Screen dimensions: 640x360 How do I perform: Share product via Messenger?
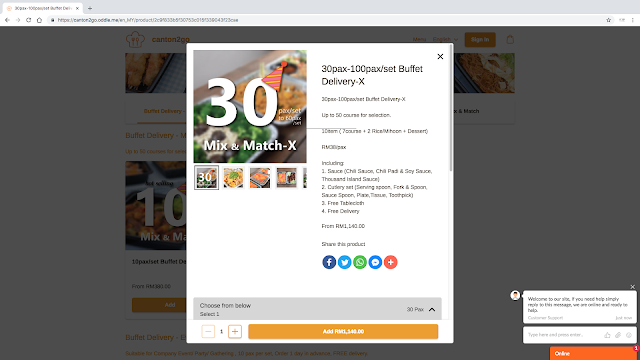375,262
